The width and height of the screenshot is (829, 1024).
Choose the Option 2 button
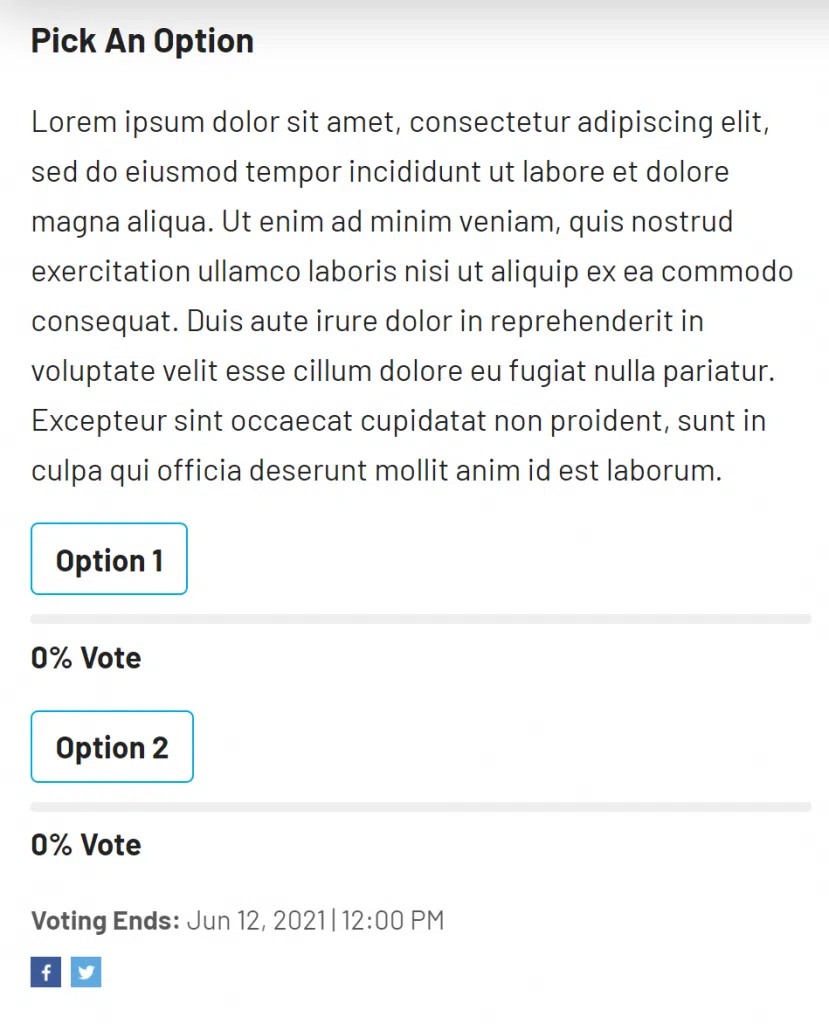[112, 746]
